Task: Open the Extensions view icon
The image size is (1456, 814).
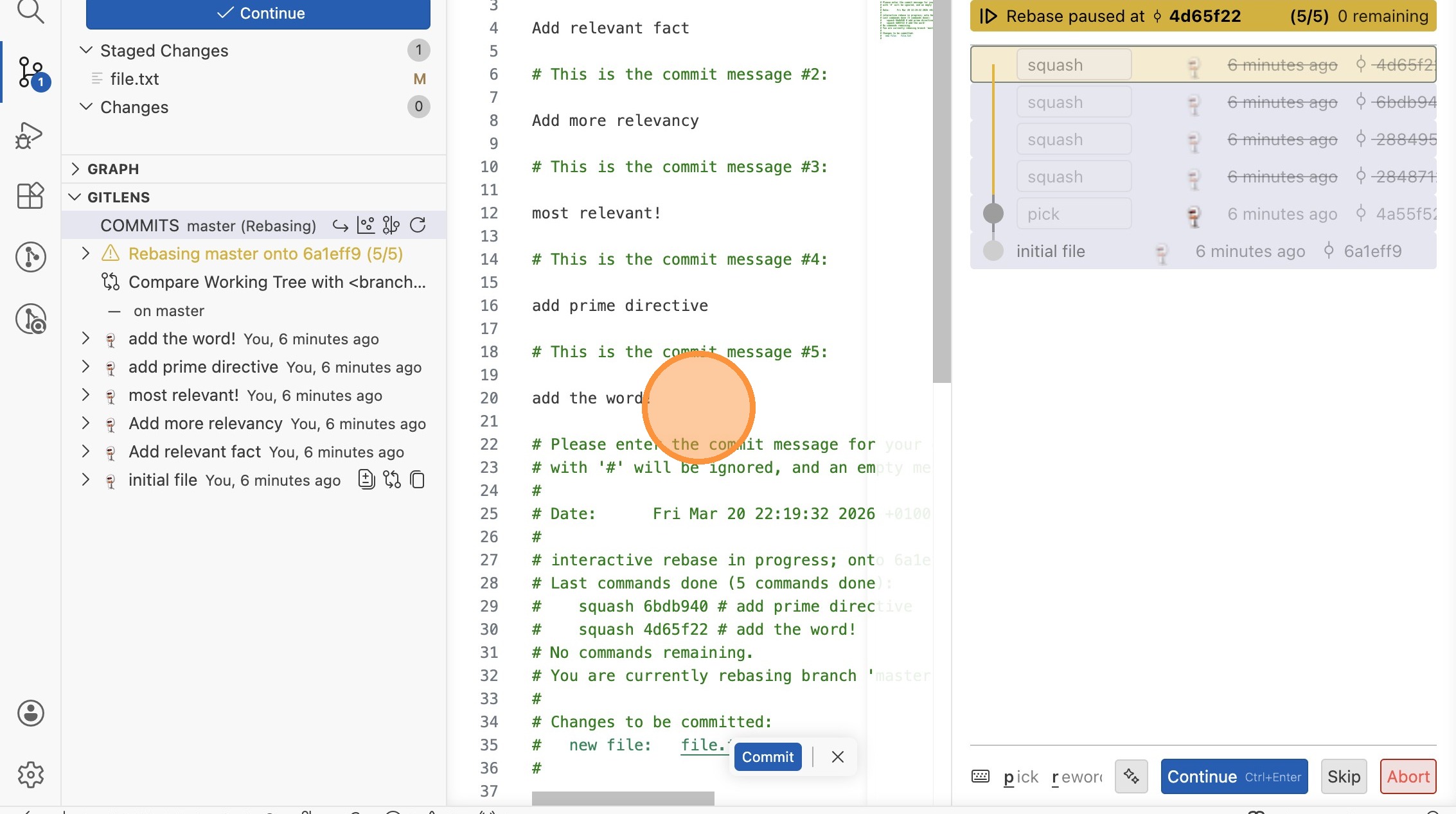Action: tap(30, 195)
